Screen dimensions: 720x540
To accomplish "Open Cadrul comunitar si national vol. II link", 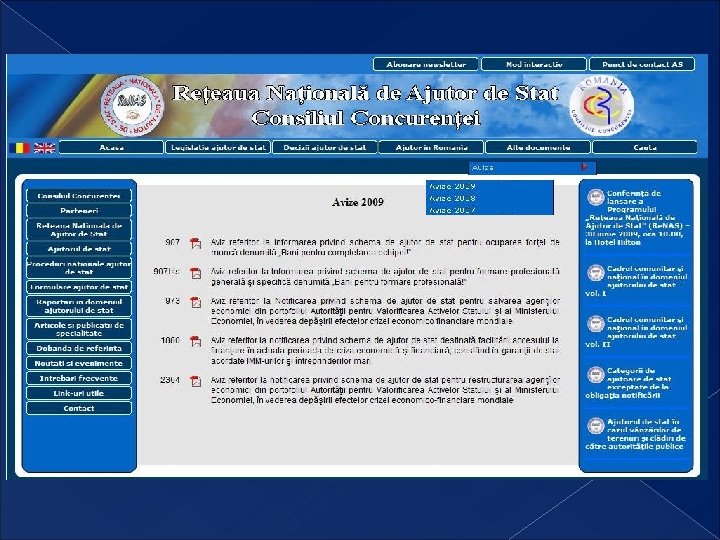I will pyautogui.click(x=637, y=332).
